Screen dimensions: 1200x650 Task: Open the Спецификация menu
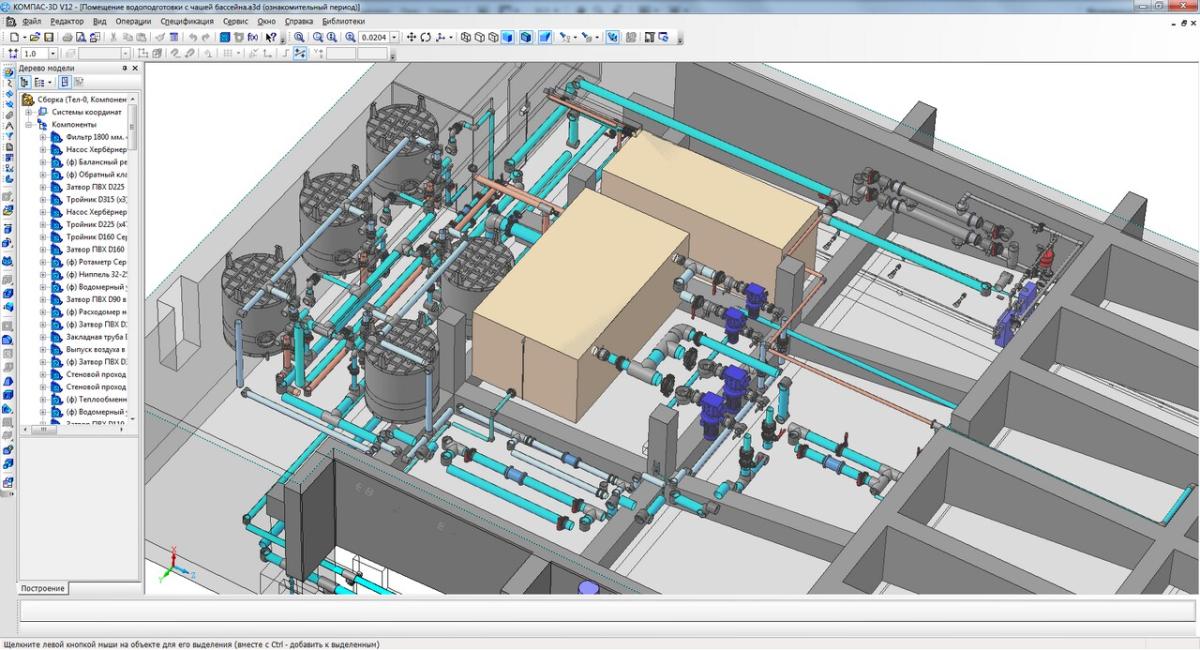[x=186, y=21]
